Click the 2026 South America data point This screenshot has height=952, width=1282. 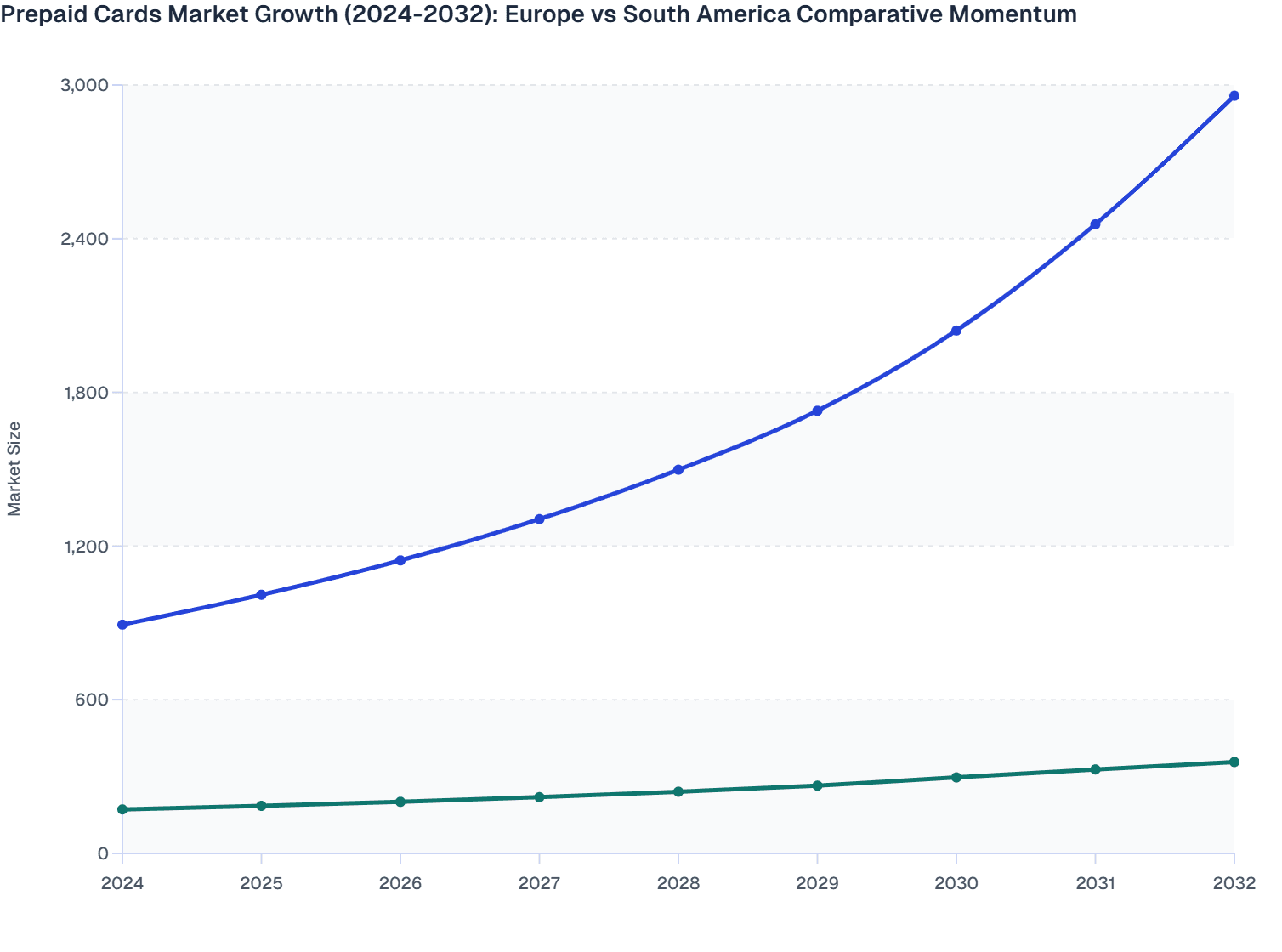(400, 801)
